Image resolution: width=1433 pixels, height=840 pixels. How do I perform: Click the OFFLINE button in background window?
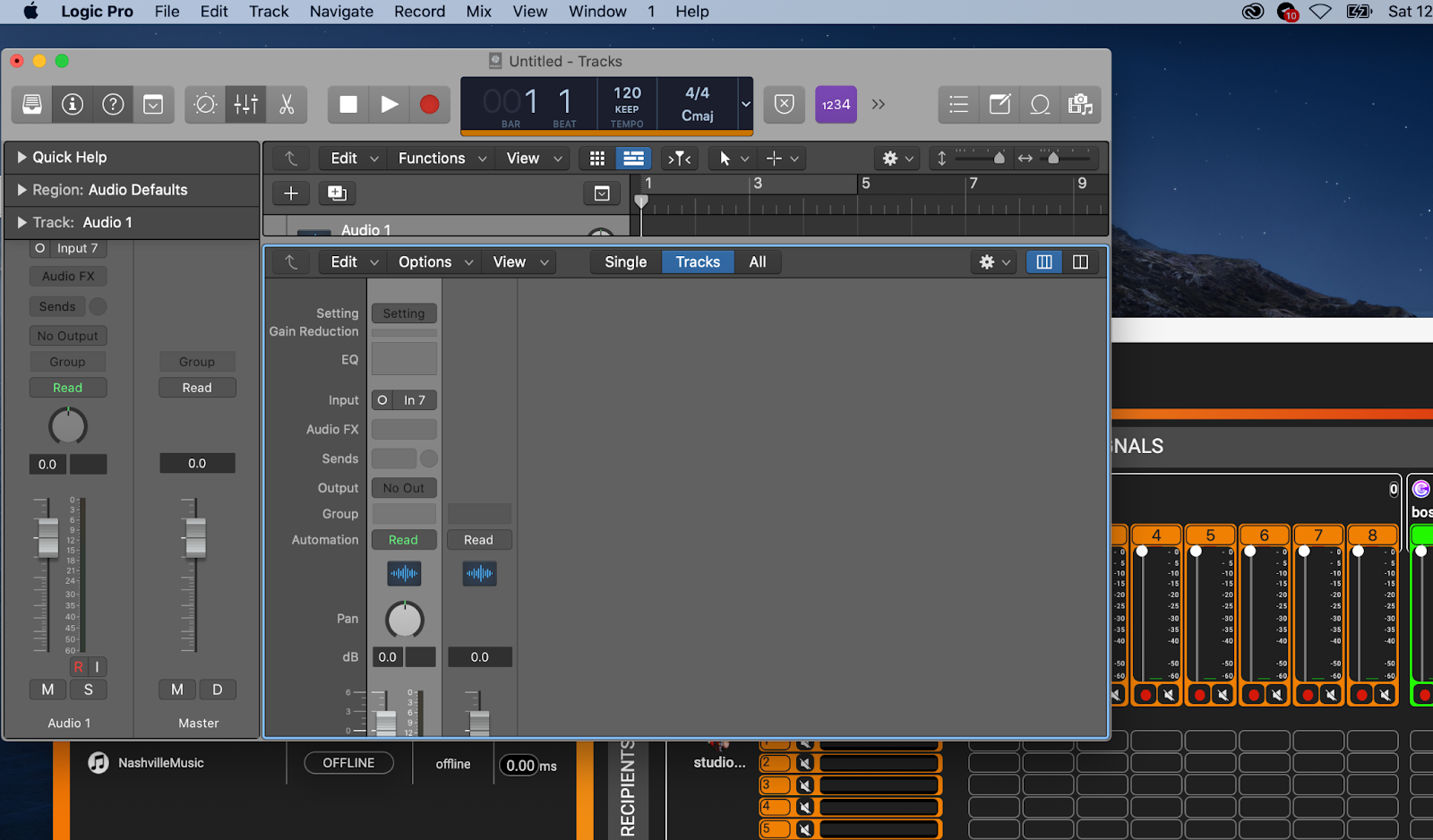pos(348,763)
